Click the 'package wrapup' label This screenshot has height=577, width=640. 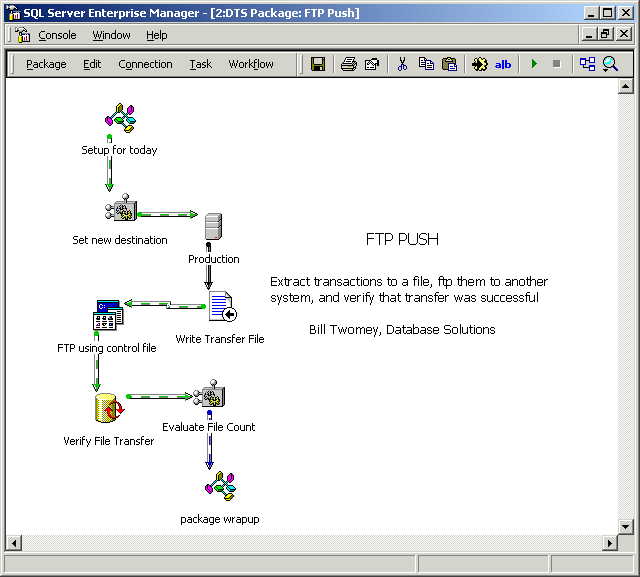pos(220,519)
